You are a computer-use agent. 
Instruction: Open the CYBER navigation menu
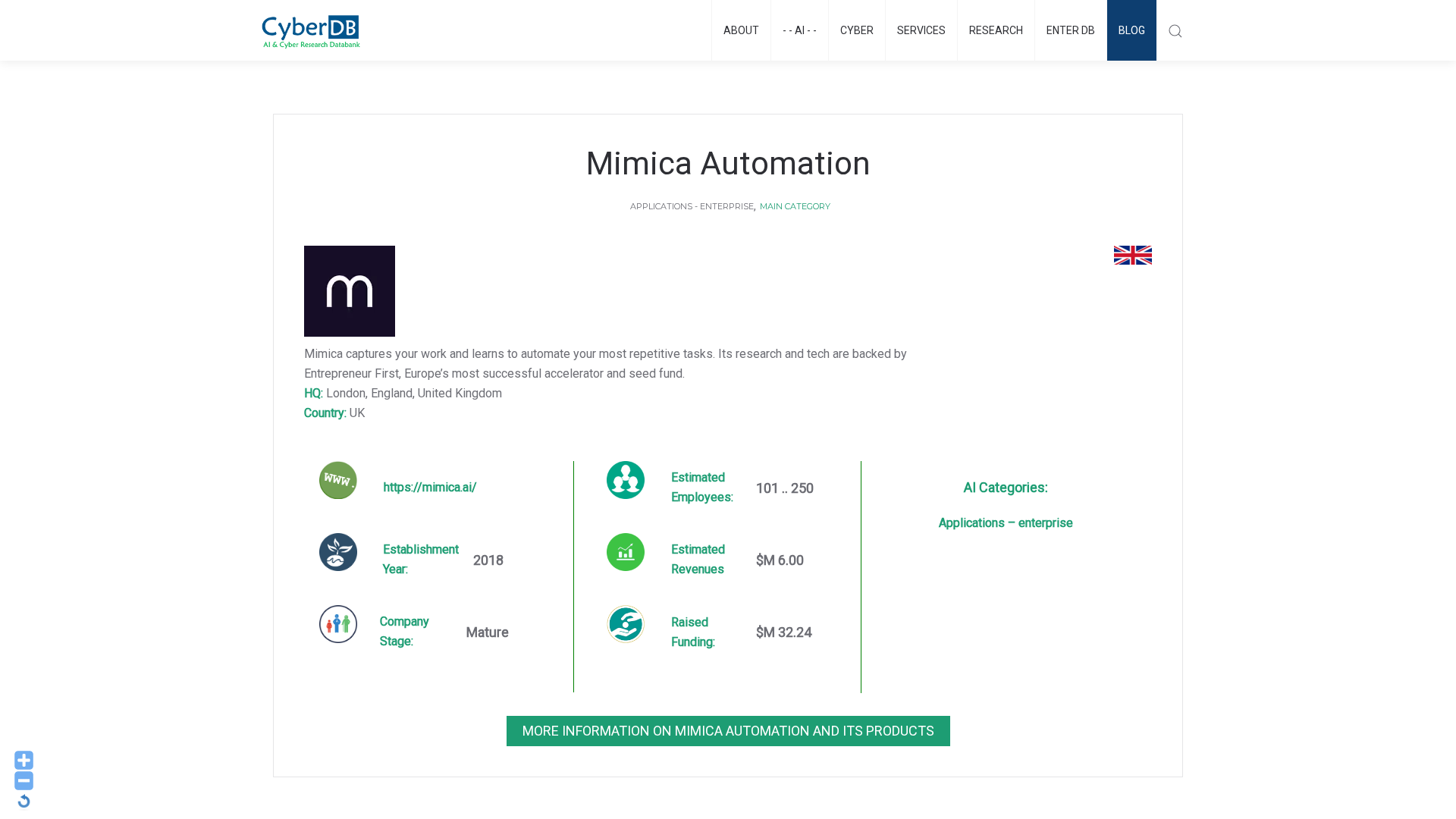tap(856, 30)
